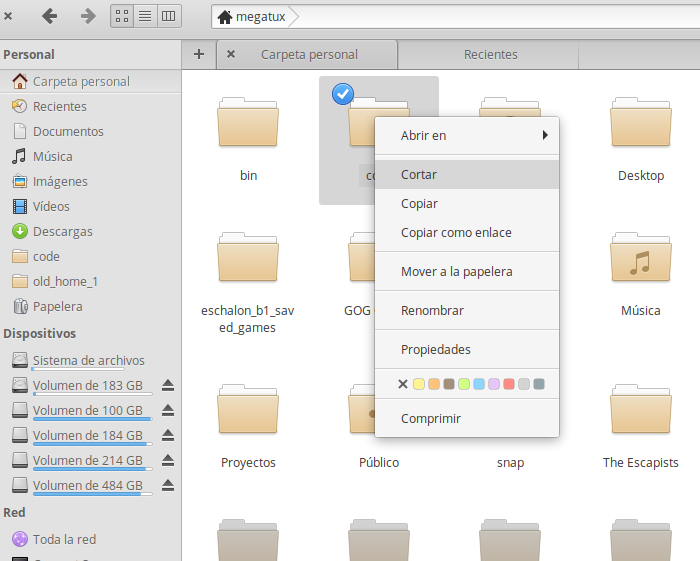Screen dimensions: 700x561
Task: Select The Escapists folder
Action: (641, 410)
